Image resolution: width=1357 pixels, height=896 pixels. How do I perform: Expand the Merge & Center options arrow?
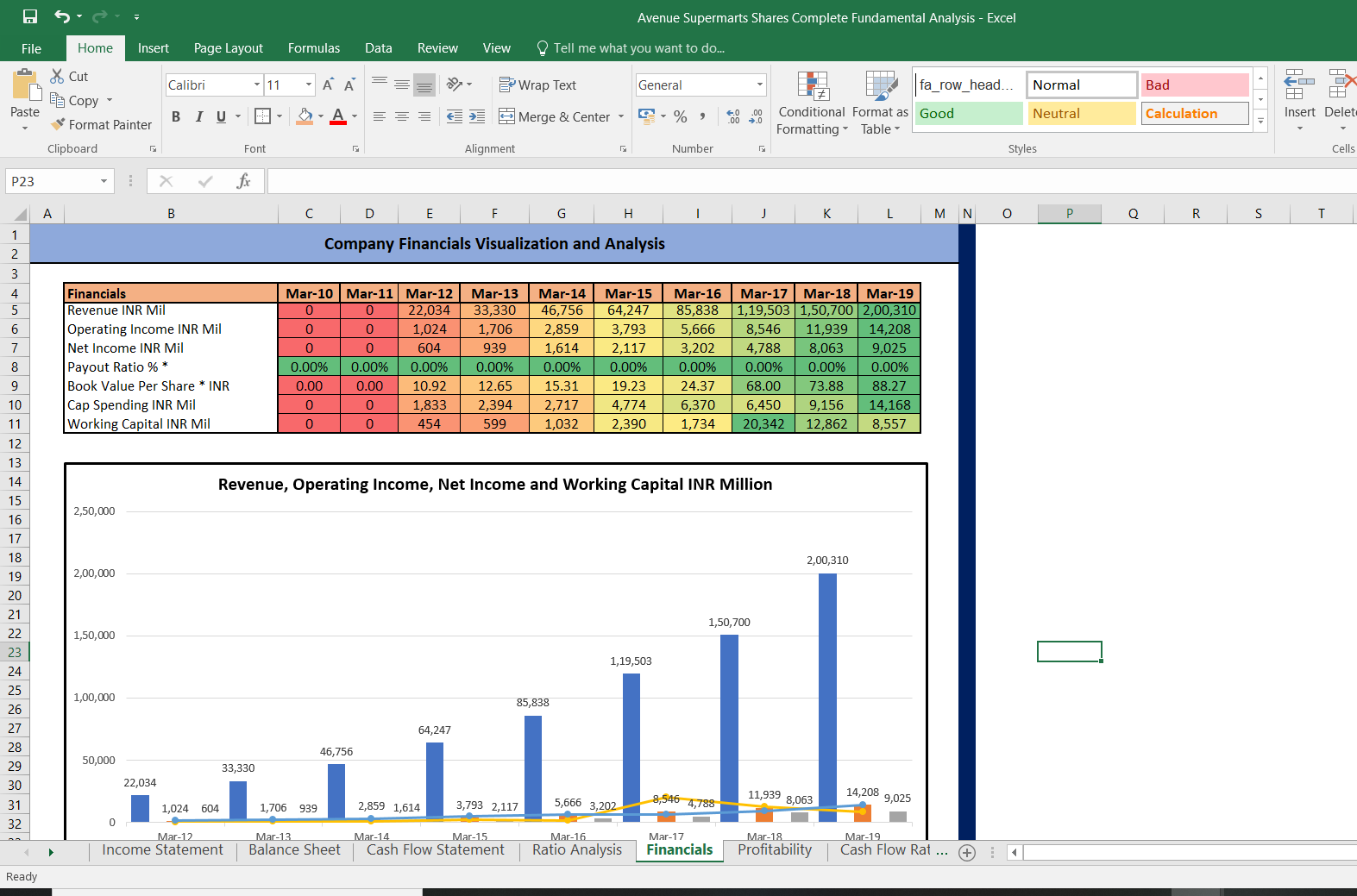pyautogui.click(x=621, y=116)
